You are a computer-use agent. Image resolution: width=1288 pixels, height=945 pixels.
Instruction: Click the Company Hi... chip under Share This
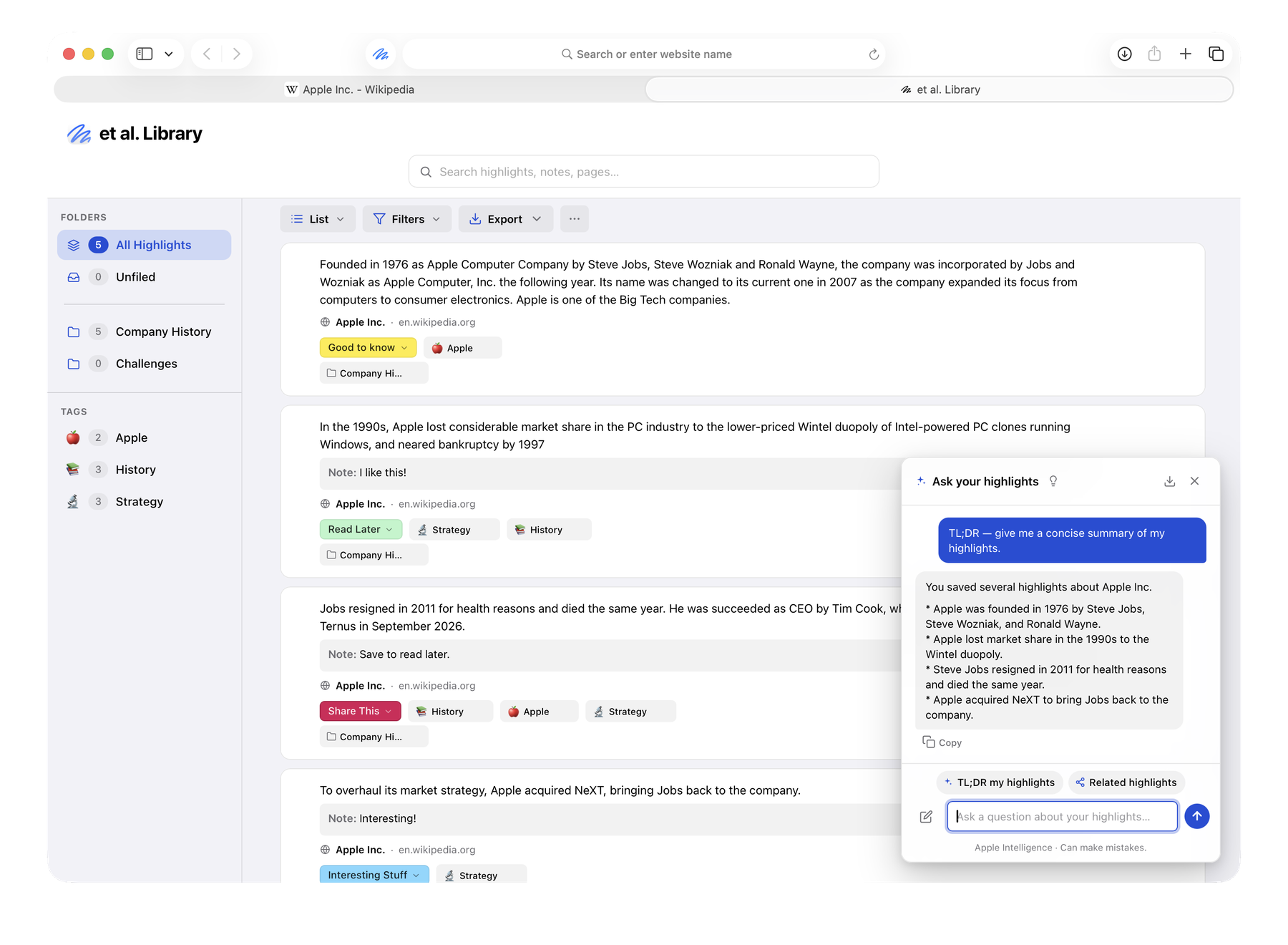pyautogui.click(x=374, y=737)
